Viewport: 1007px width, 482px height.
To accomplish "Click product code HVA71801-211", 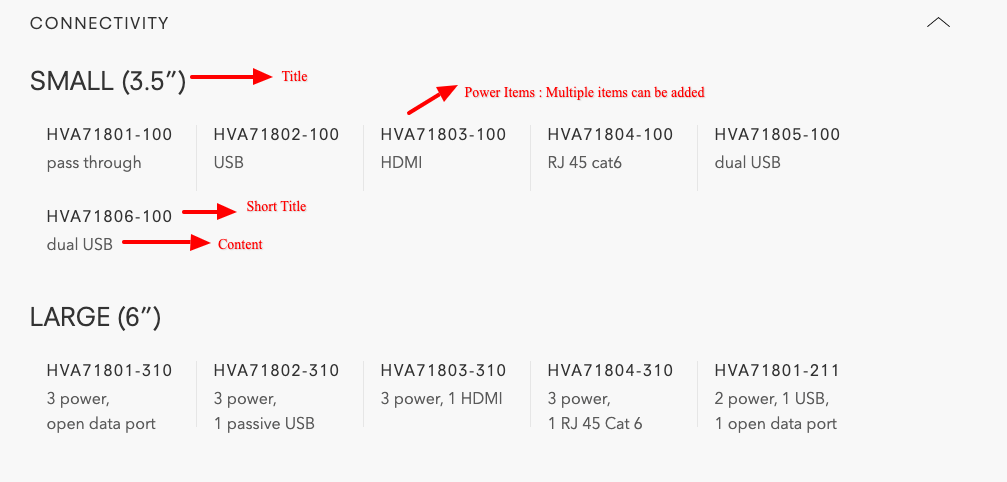I will 777,370.
